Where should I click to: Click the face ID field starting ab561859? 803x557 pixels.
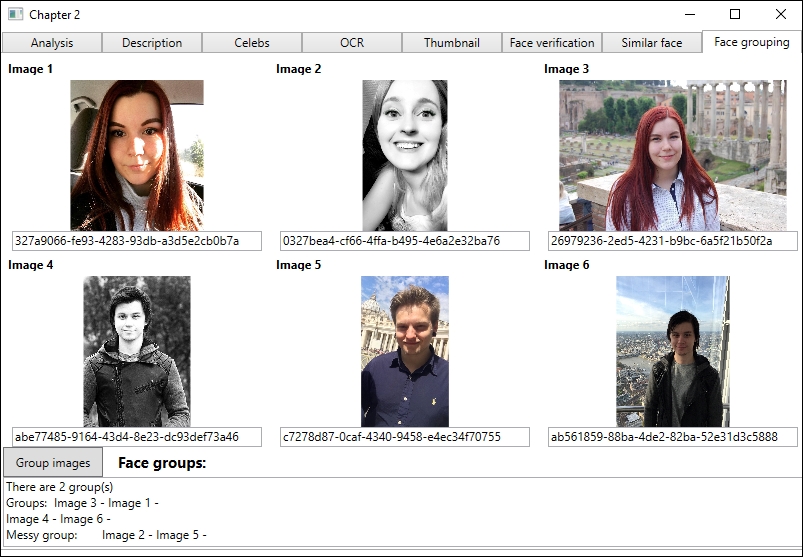(672, 437)
